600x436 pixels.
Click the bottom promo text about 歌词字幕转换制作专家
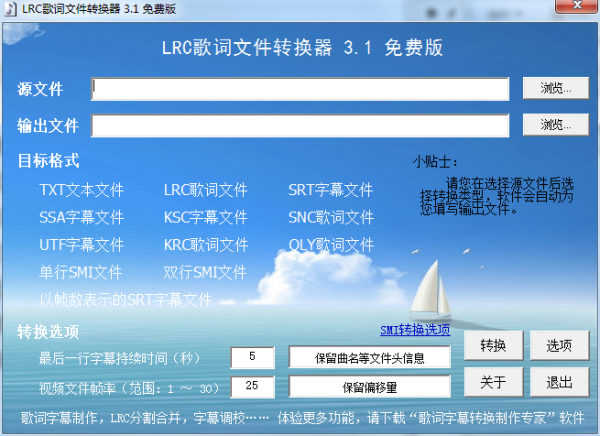coord(302,418)
